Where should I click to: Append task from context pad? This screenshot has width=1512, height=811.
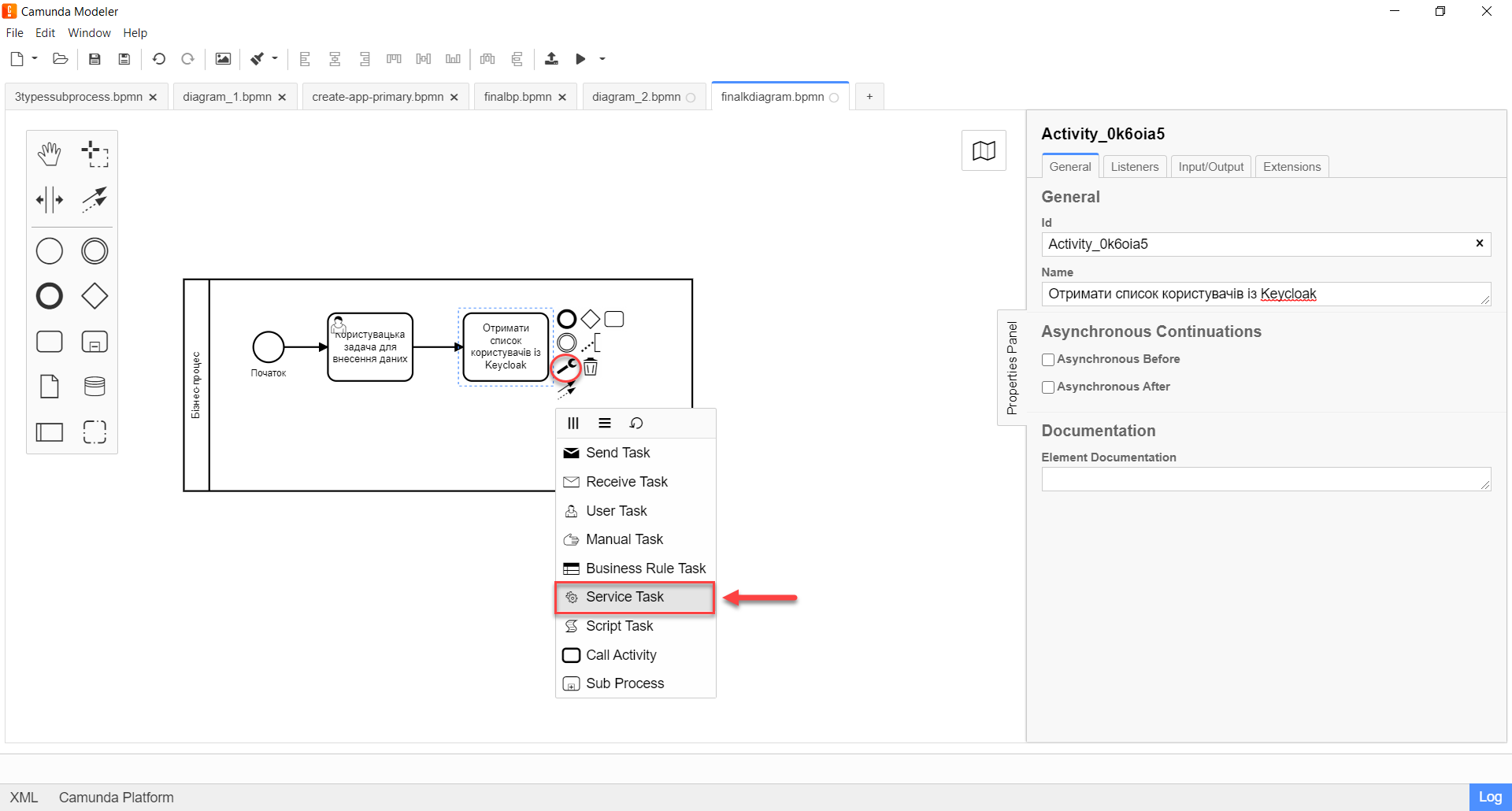pyautogui.click(x=614, y=319)
